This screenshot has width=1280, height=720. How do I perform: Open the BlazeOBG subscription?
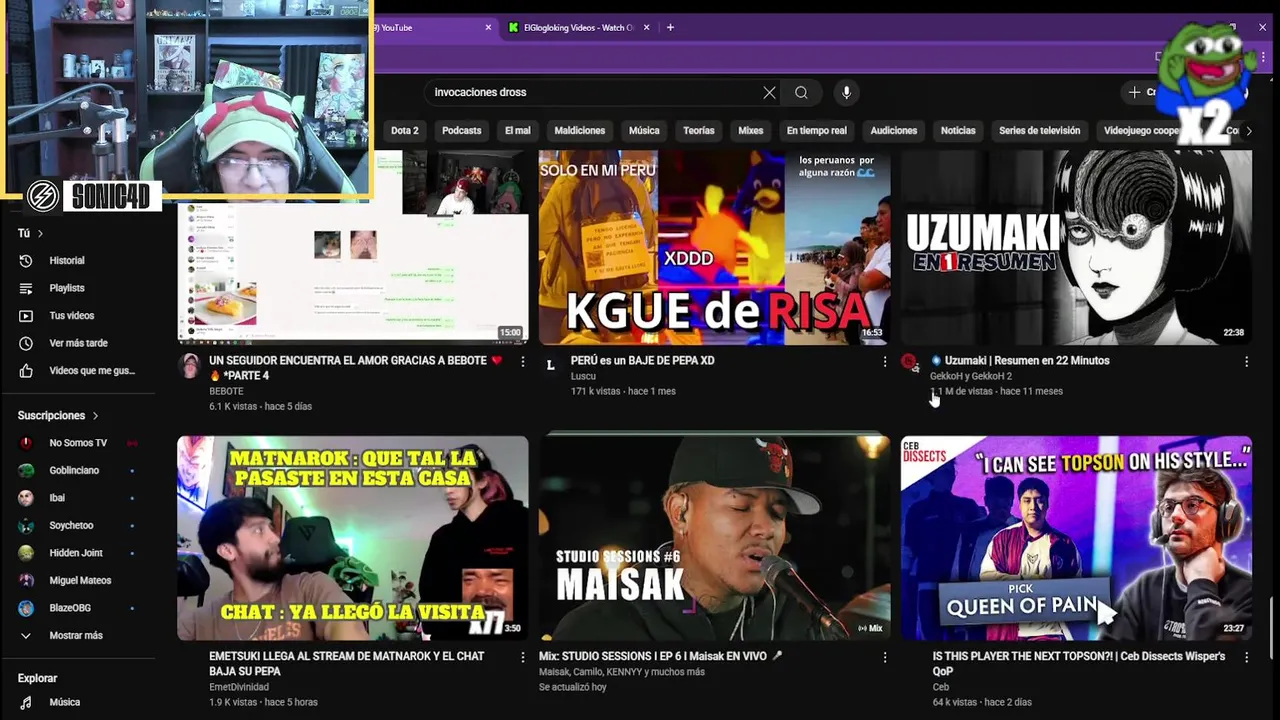click(70, 608)
